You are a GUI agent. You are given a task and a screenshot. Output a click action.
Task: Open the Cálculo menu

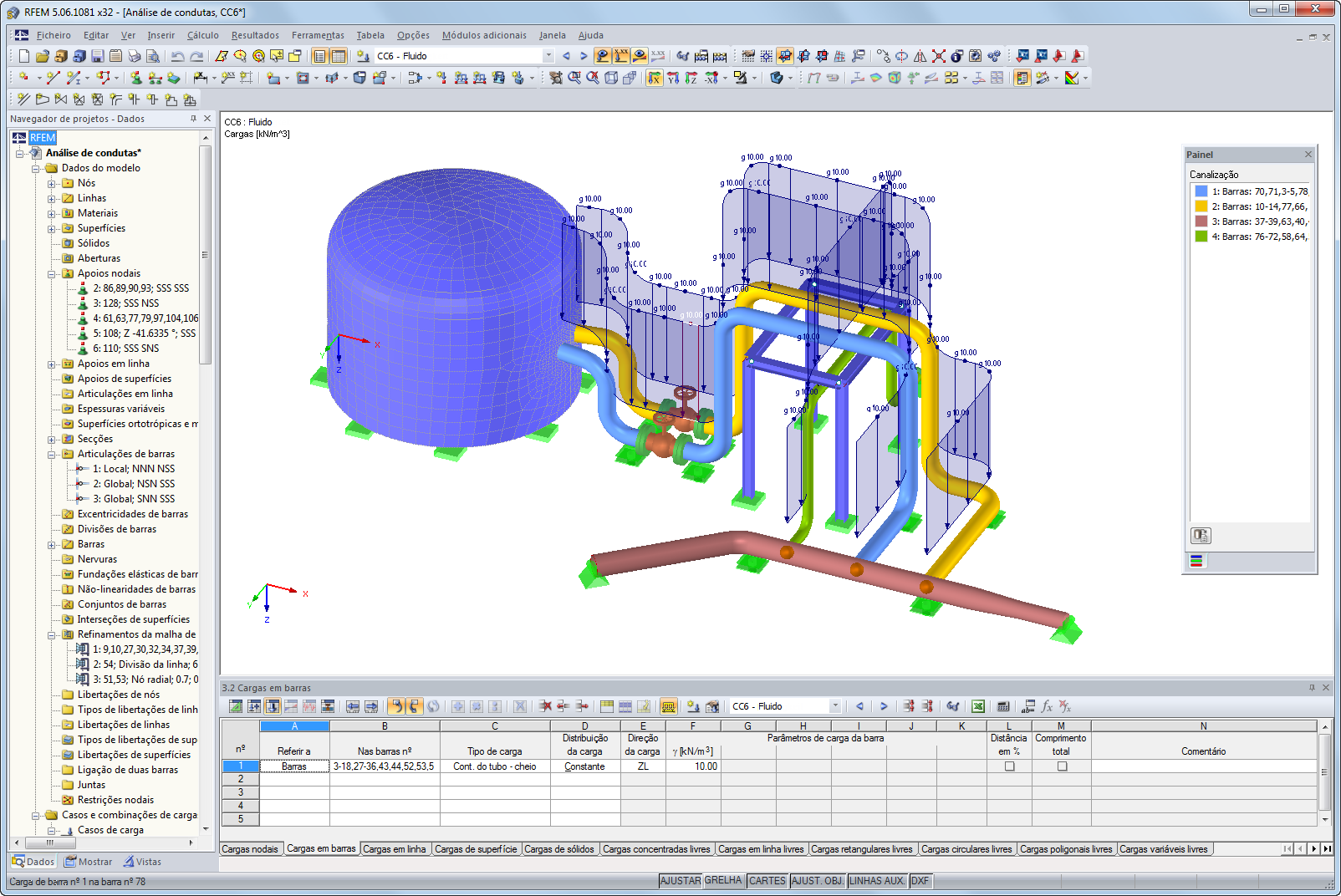point(203,35)
